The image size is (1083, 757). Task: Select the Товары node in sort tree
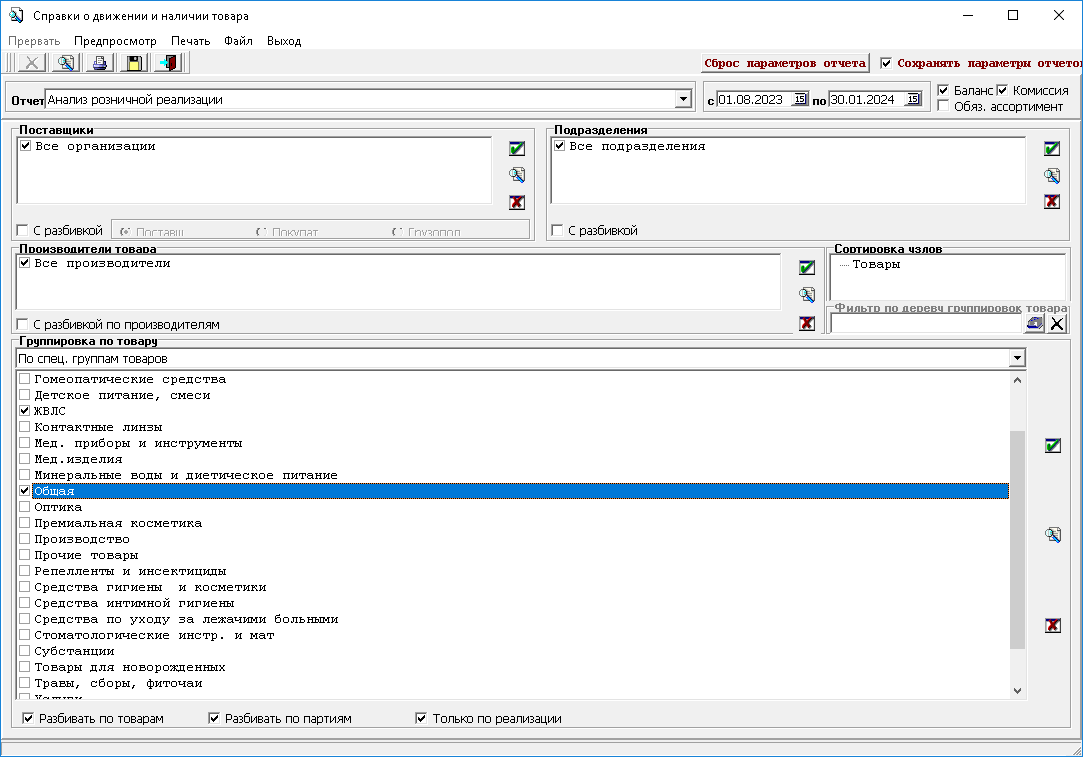pos(876,265)
